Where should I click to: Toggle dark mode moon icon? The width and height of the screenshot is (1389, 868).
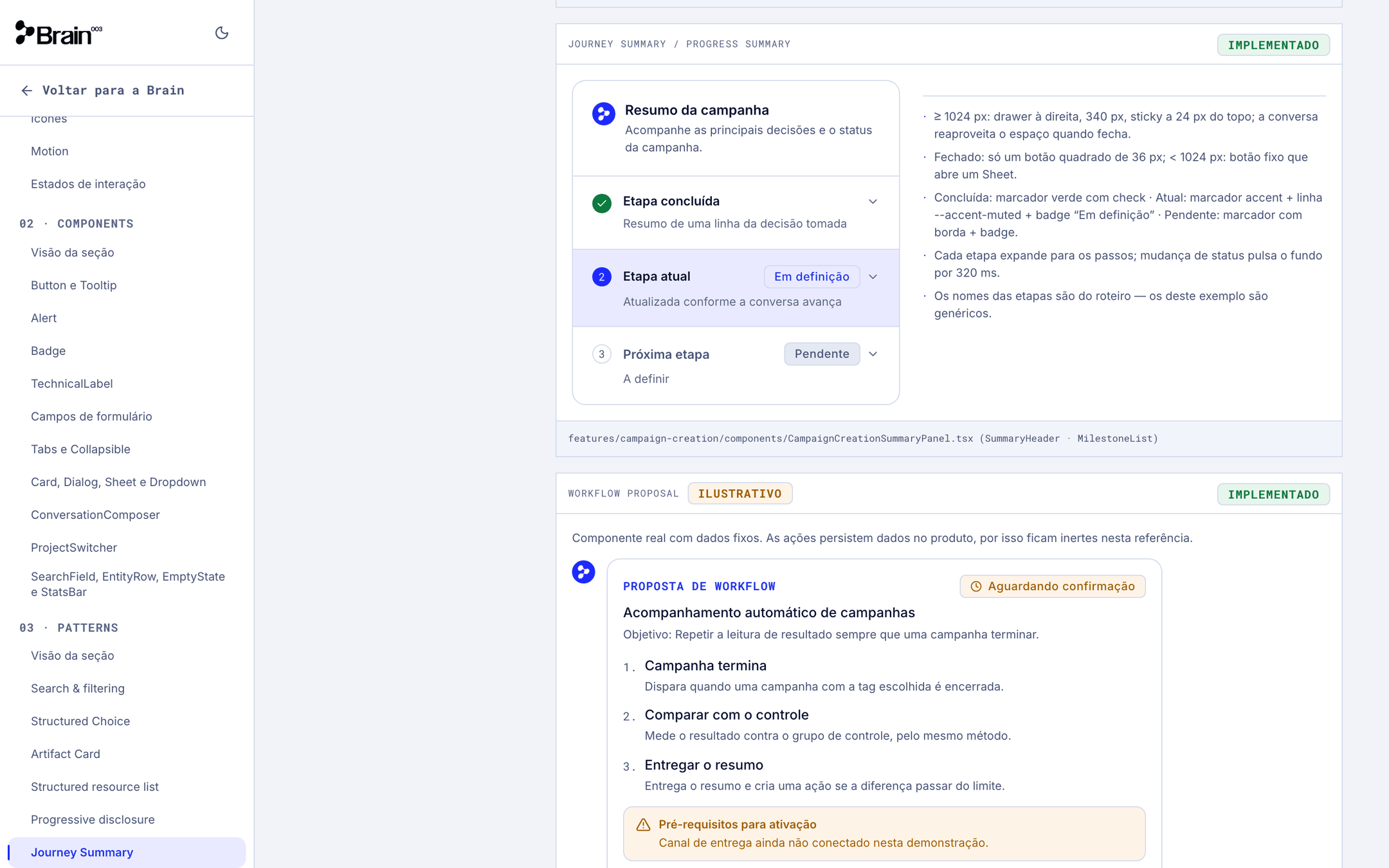point(221,33)
